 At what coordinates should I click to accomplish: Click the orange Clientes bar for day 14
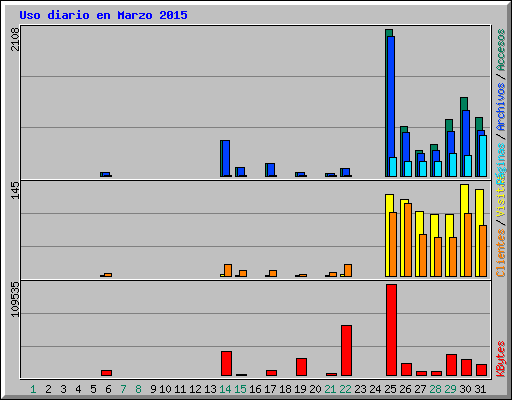(228, 270)
